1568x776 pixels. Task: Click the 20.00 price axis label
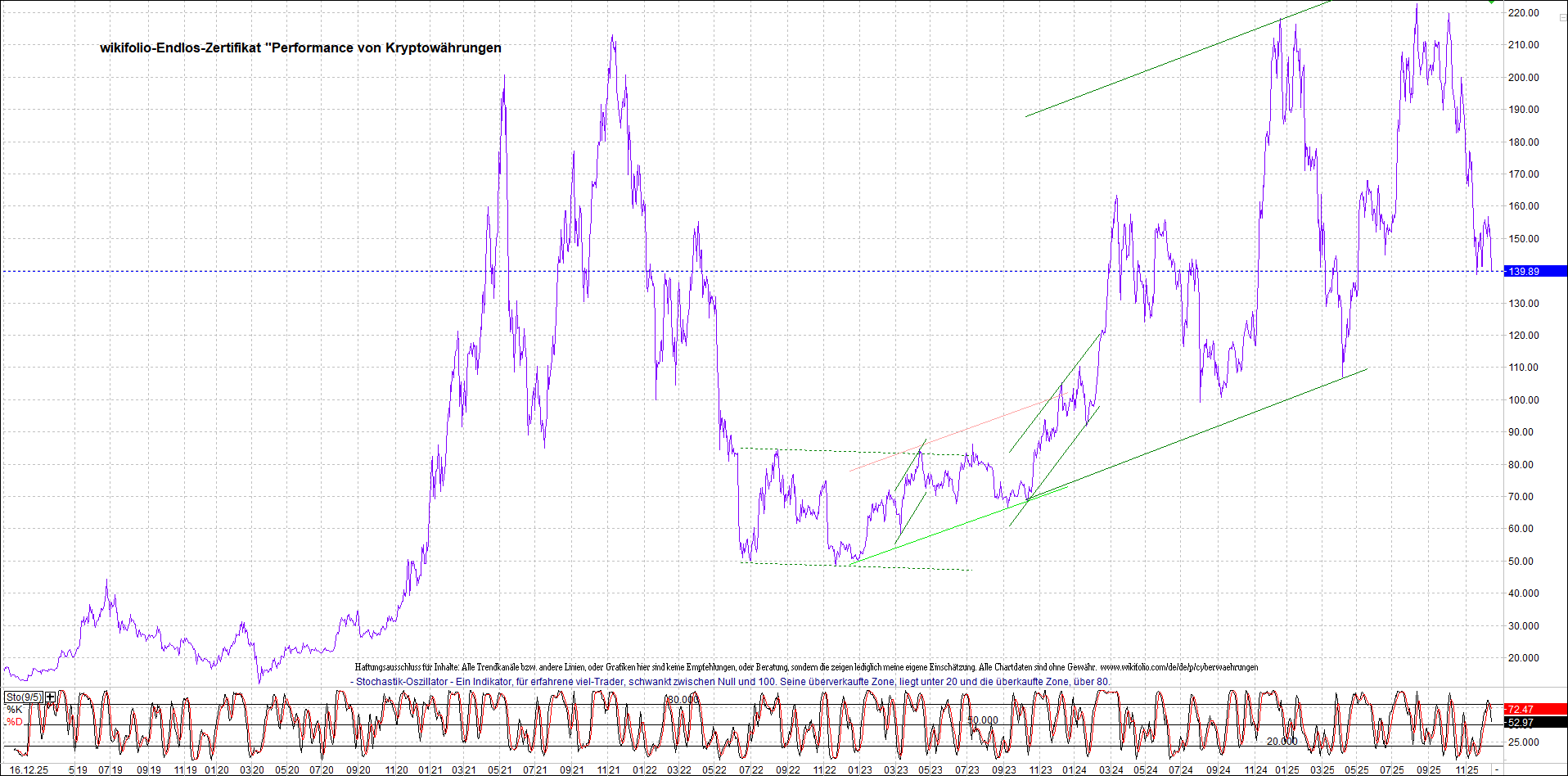(x=1524, y=657)
